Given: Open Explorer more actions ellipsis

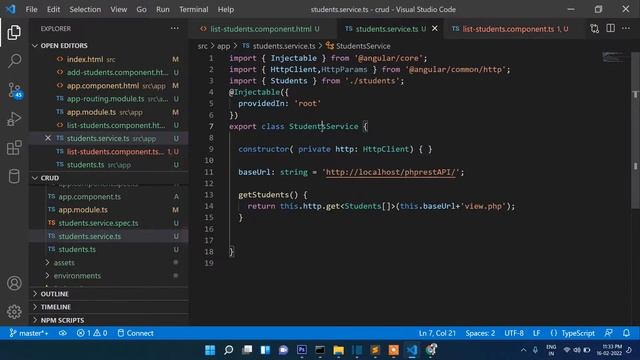Looking at the screenshot, I should (x=175, y=28).
